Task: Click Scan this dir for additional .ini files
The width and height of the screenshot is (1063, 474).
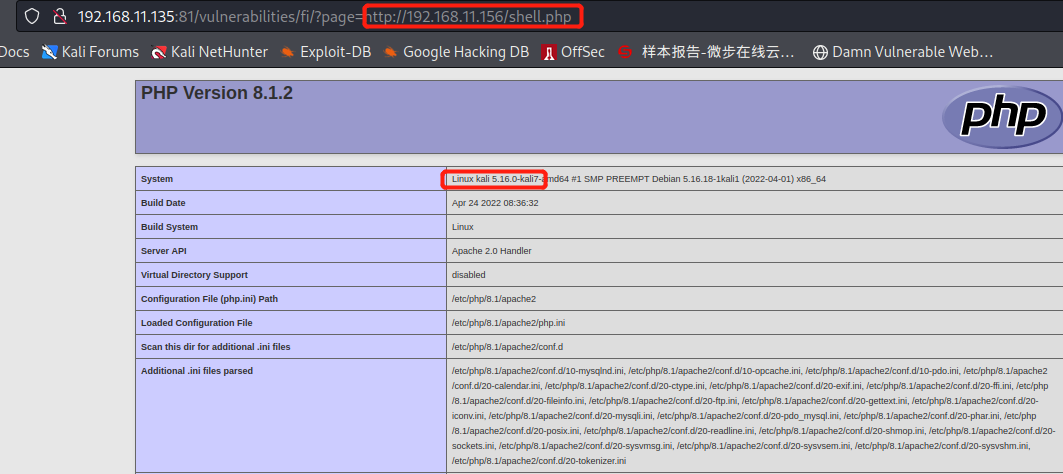Action: [216, 347]
